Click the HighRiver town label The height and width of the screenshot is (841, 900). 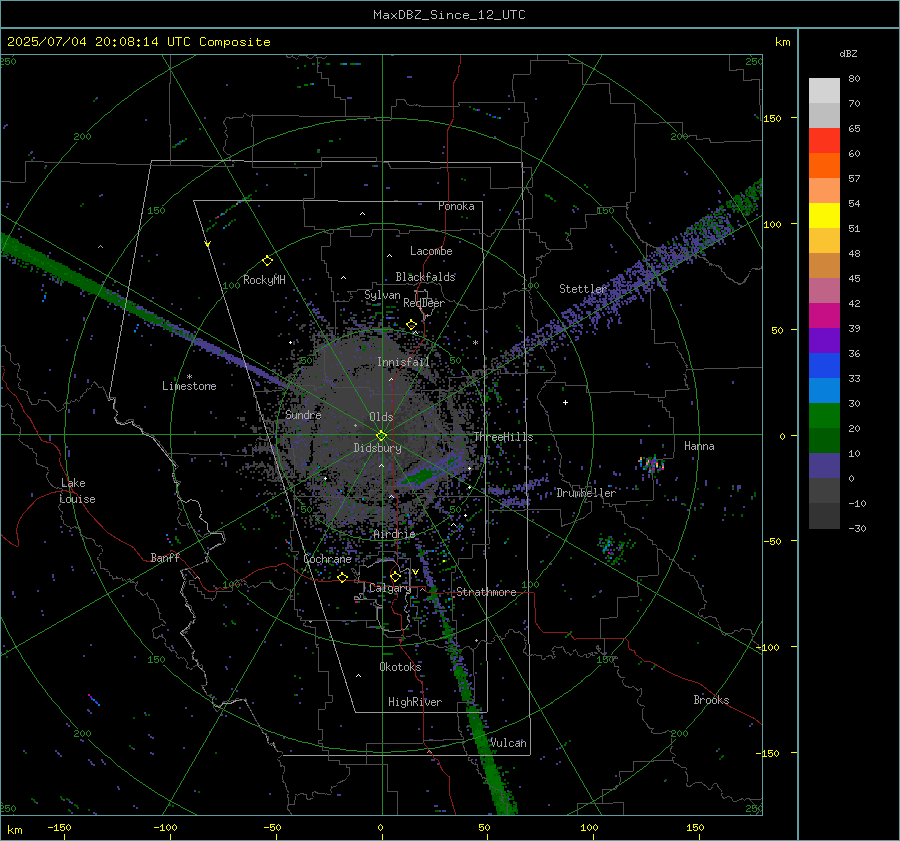(415, 702)
